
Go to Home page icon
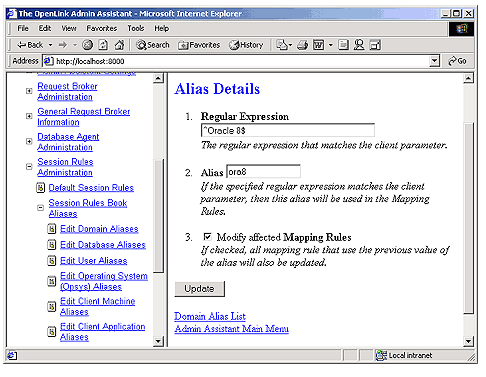tap(119, 45)
